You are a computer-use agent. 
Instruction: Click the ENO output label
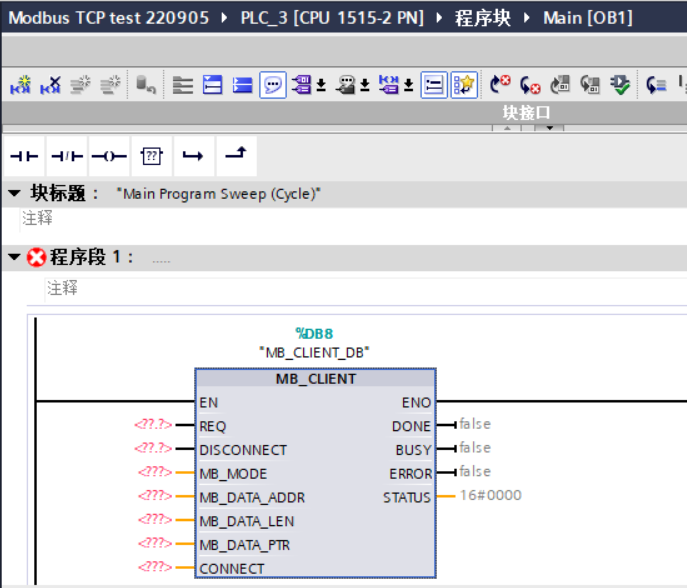416,403
